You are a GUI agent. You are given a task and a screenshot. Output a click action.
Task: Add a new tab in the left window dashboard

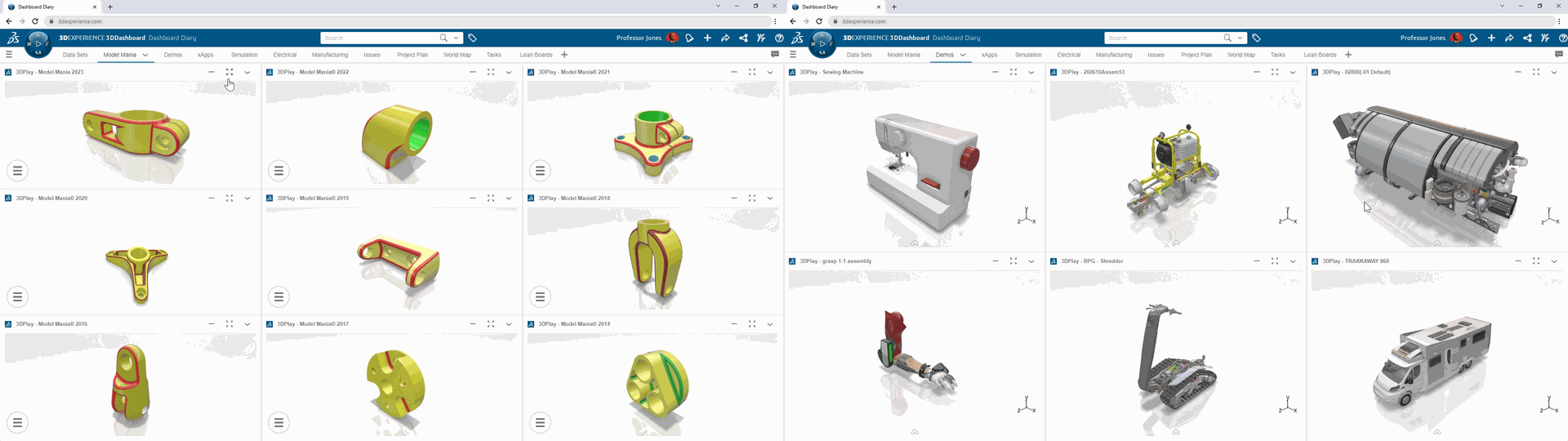564,55
